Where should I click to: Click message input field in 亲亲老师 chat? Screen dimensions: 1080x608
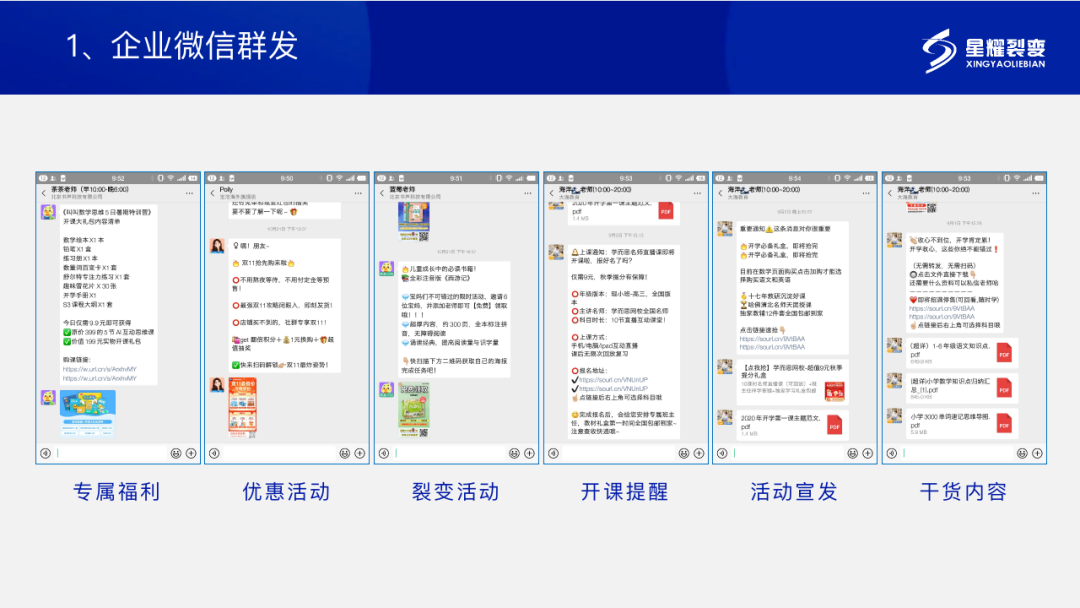[110, 453]
